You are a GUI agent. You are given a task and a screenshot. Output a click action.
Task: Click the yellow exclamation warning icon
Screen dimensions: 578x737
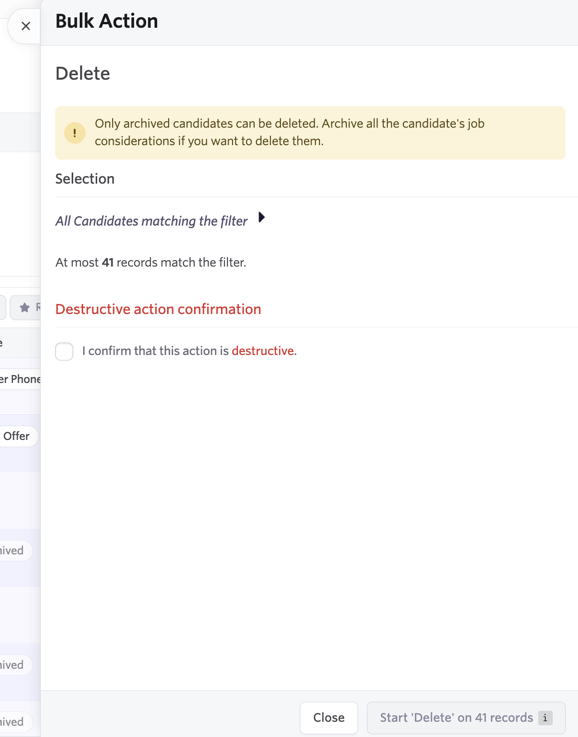tap(75, 133)
